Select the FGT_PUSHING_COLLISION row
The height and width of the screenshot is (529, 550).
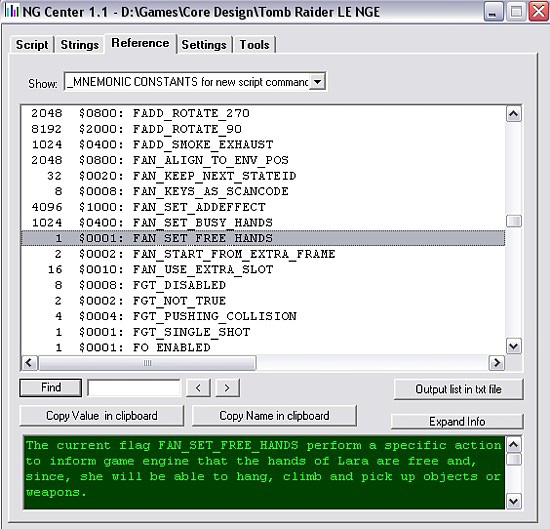tap(263, 316)
